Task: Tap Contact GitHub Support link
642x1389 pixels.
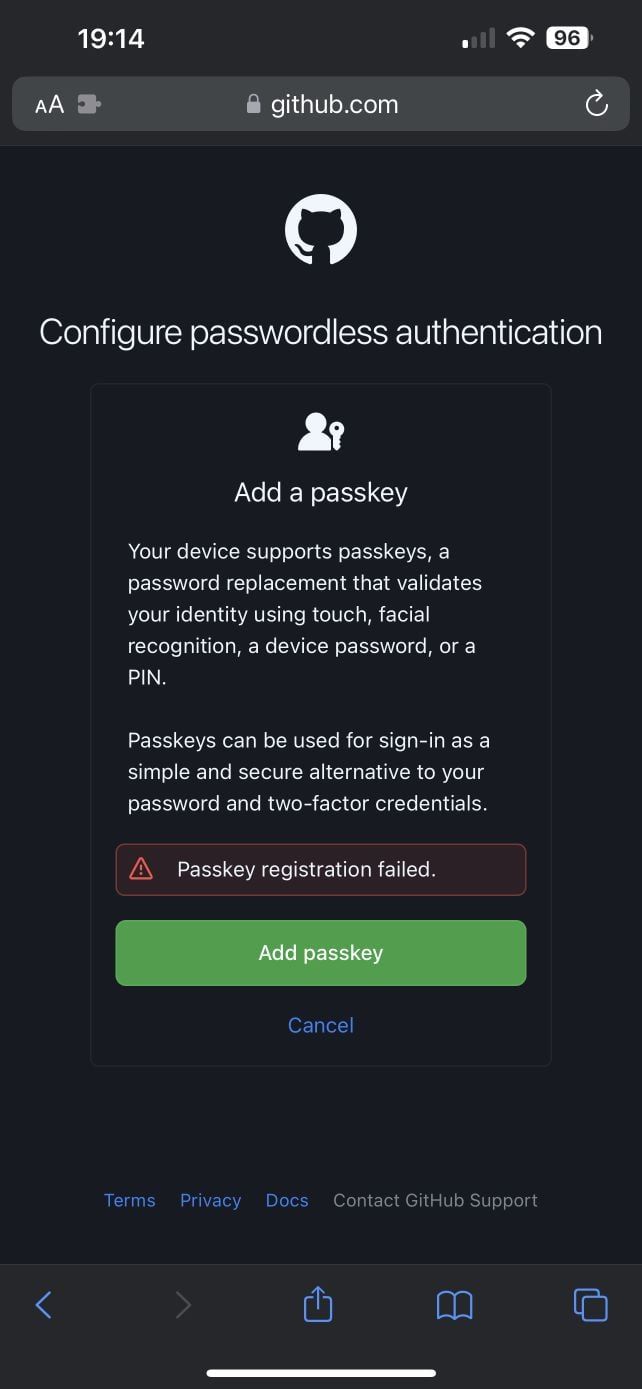Action: click(x=435, y=1200)
